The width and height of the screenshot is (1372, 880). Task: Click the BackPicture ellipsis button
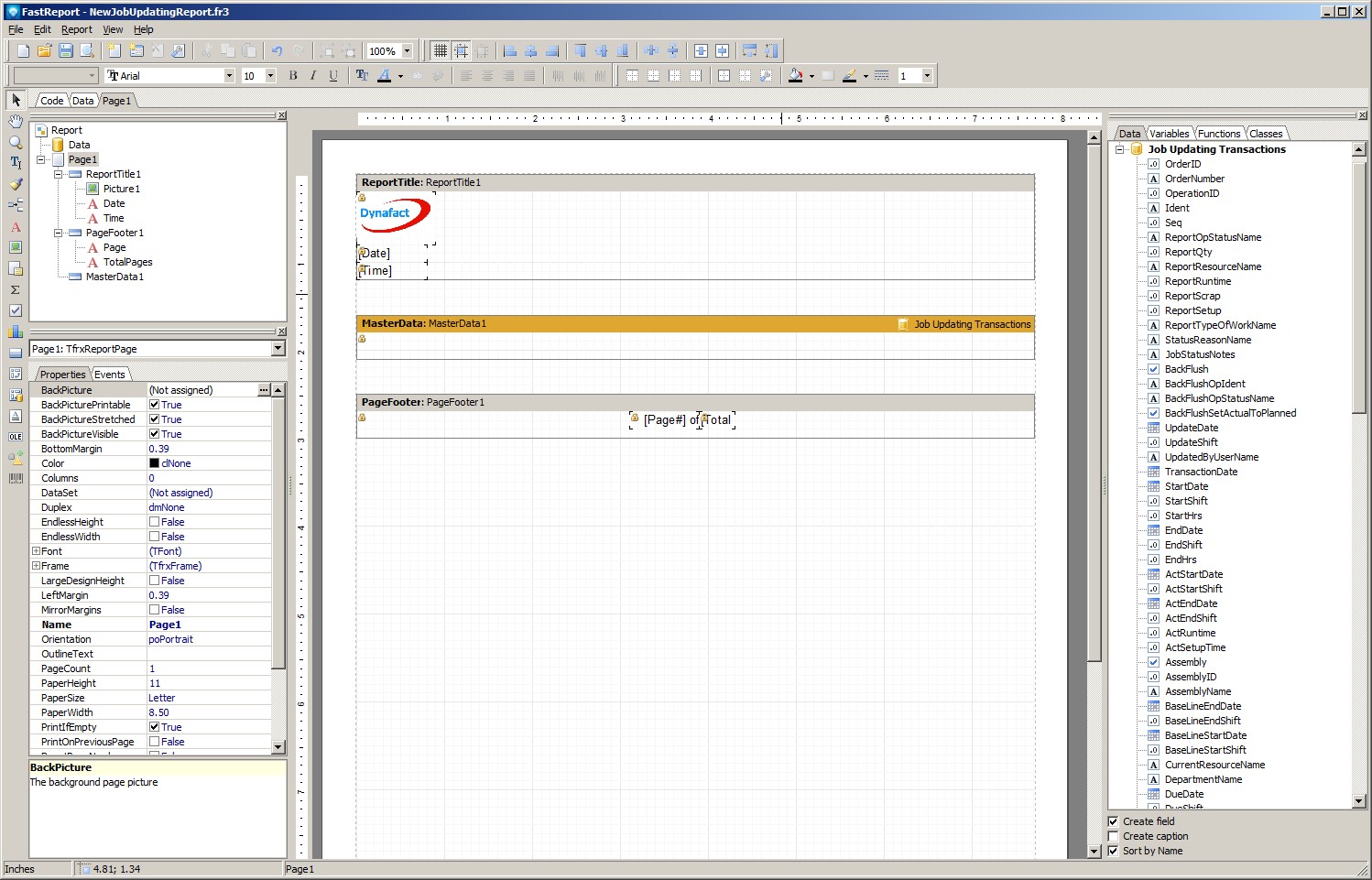point(264,390)
